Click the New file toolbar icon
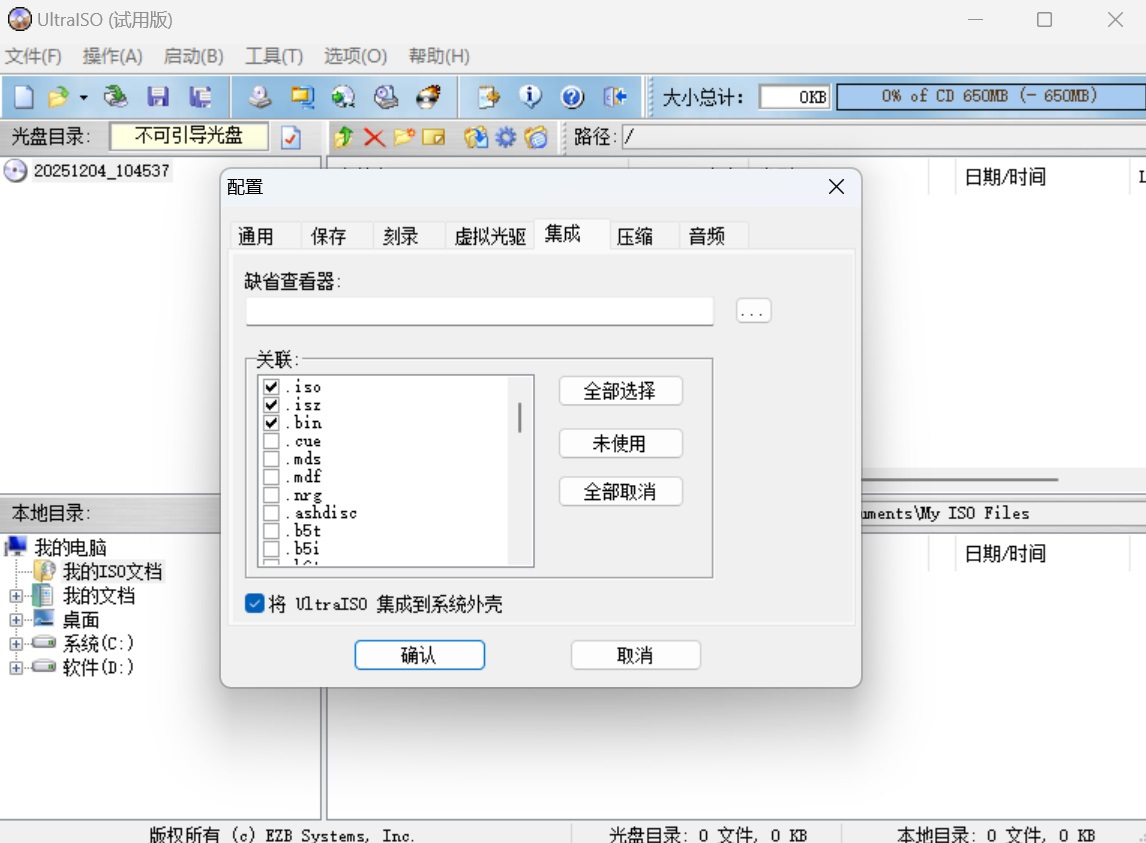Viewport: 1146px width, 843px height. pos(23,97)
